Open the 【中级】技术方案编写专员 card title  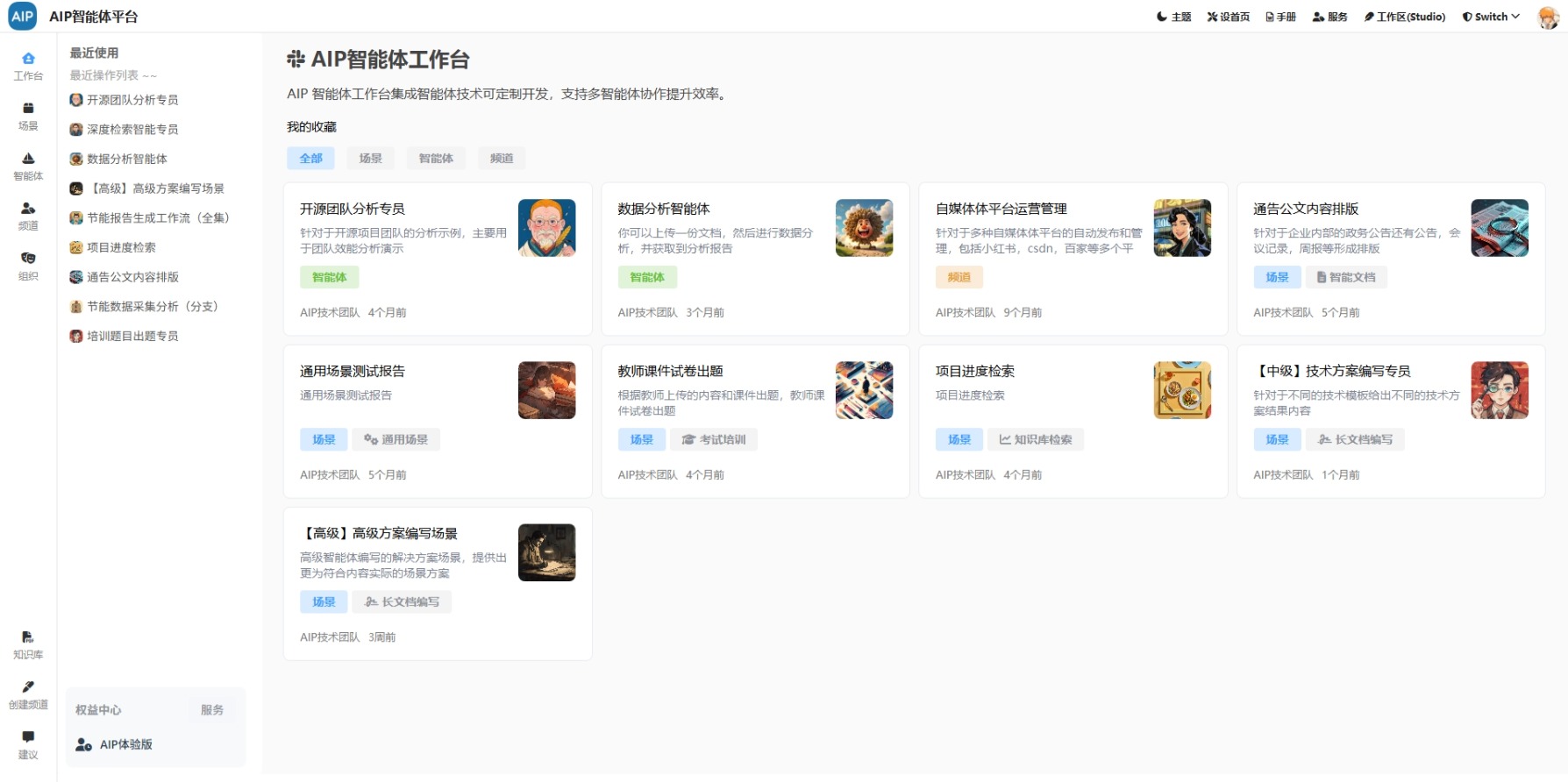(1332, 372)
